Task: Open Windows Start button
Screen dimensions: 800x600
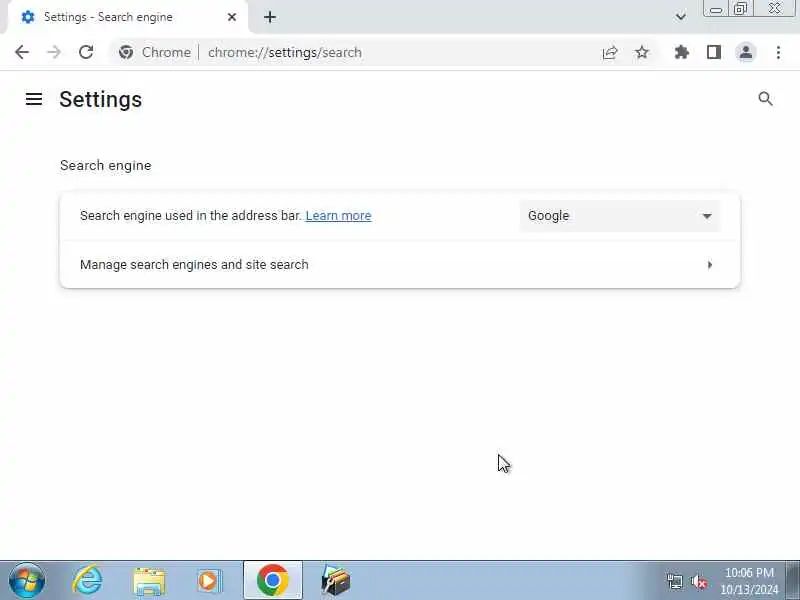Action: (x=27, y=581)
